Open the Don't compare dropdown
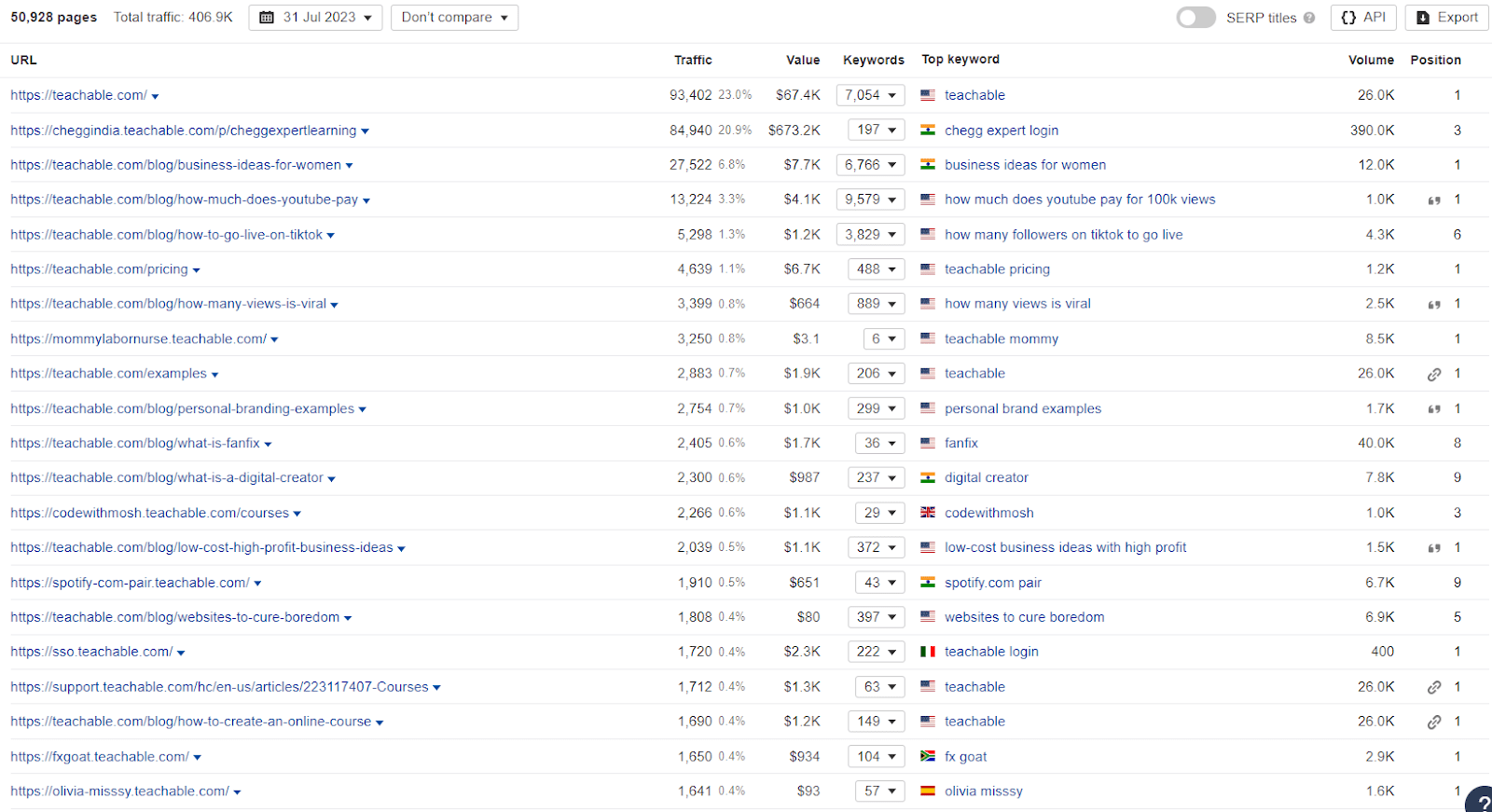Image resolution: width=1492 pixels, height=812 pixels. pos(454,18)
